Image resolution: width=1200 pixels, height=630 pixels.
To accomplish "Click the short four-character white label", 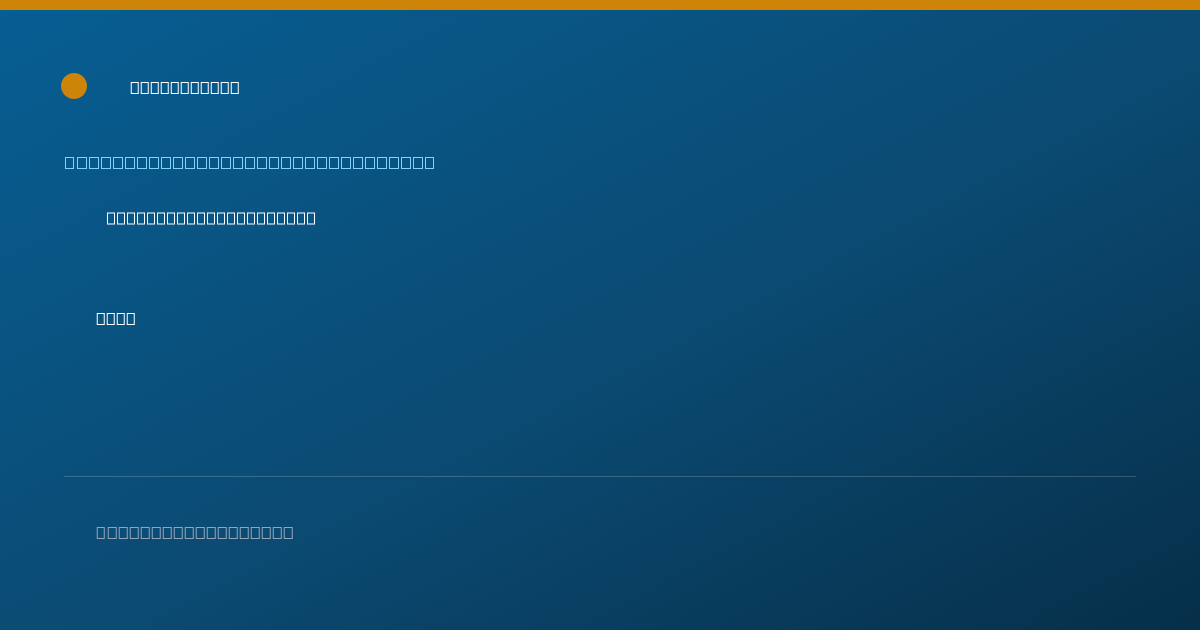I will 116,318.
